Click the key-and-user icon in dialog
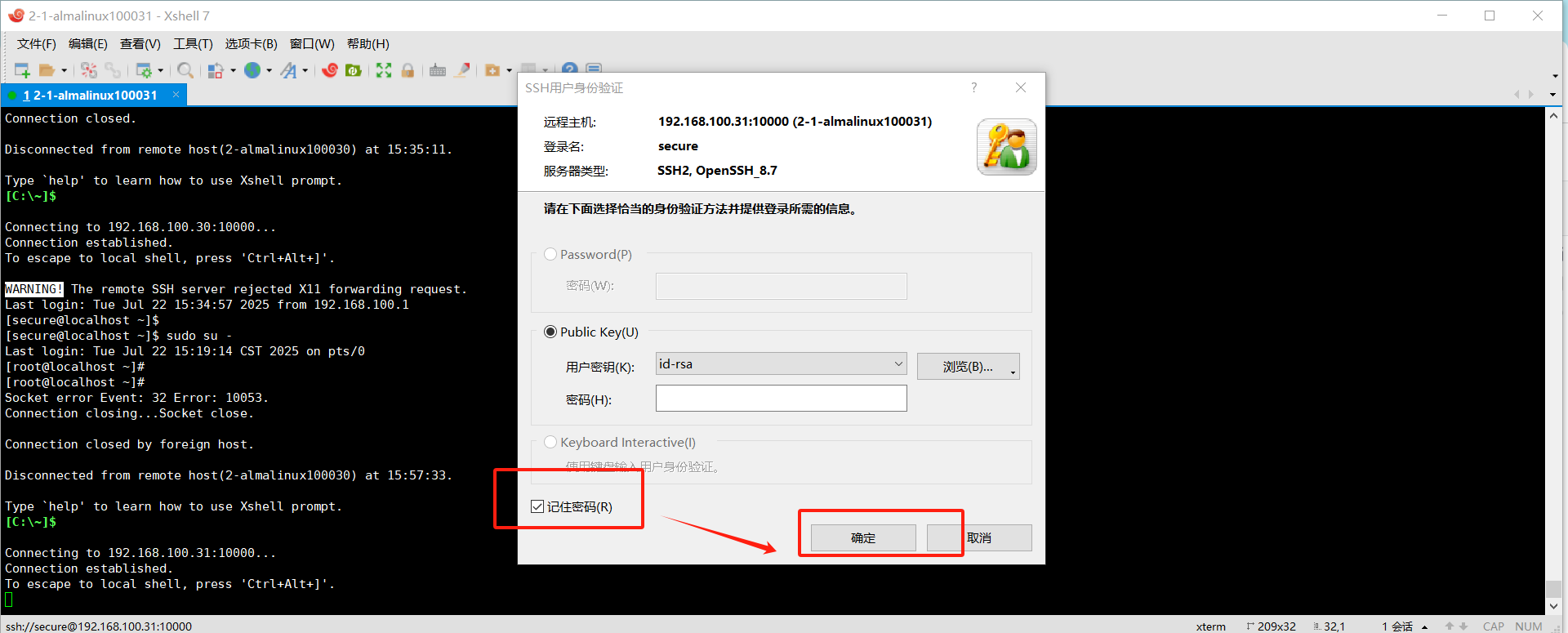This screenshot has height=633, width=1568. pyautogui.click(x=1007, y=147)
